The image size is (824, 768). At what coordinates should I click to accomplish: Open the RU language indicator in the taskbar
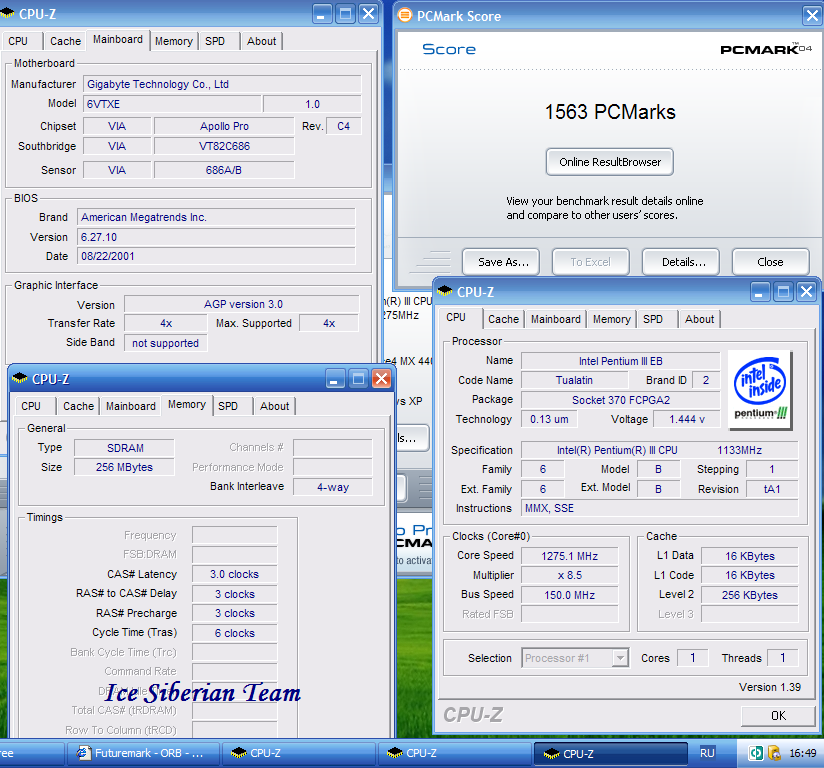tap(707, 753)
